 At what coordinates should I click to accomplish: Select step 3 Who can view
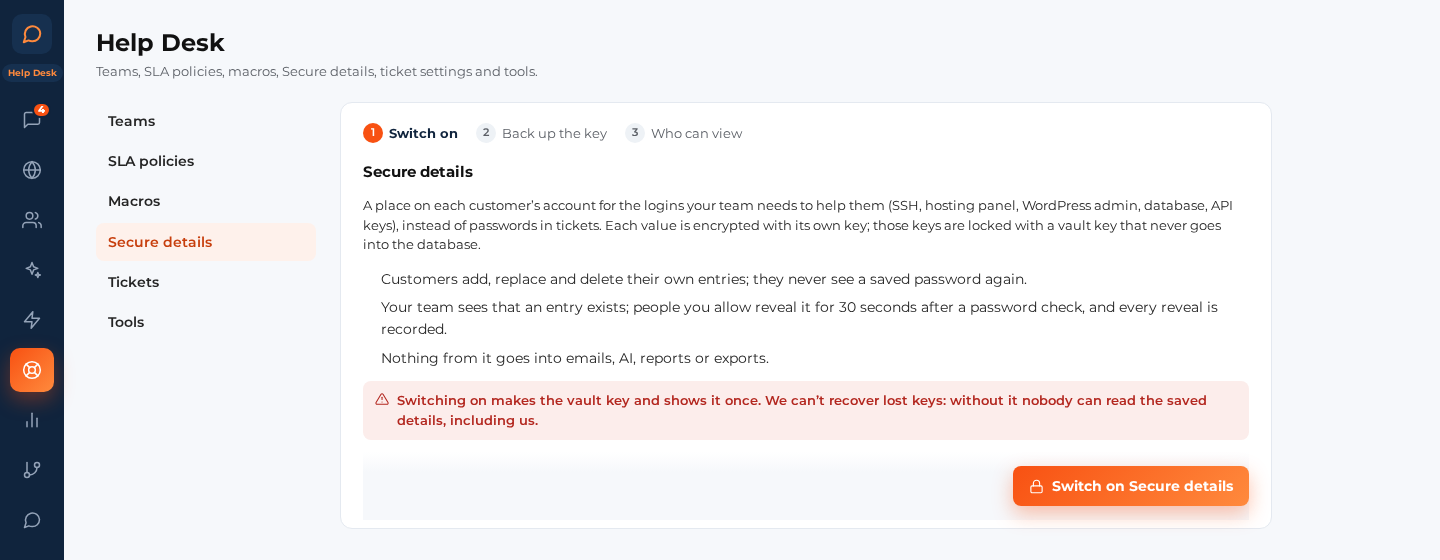[x=683, y=133]
